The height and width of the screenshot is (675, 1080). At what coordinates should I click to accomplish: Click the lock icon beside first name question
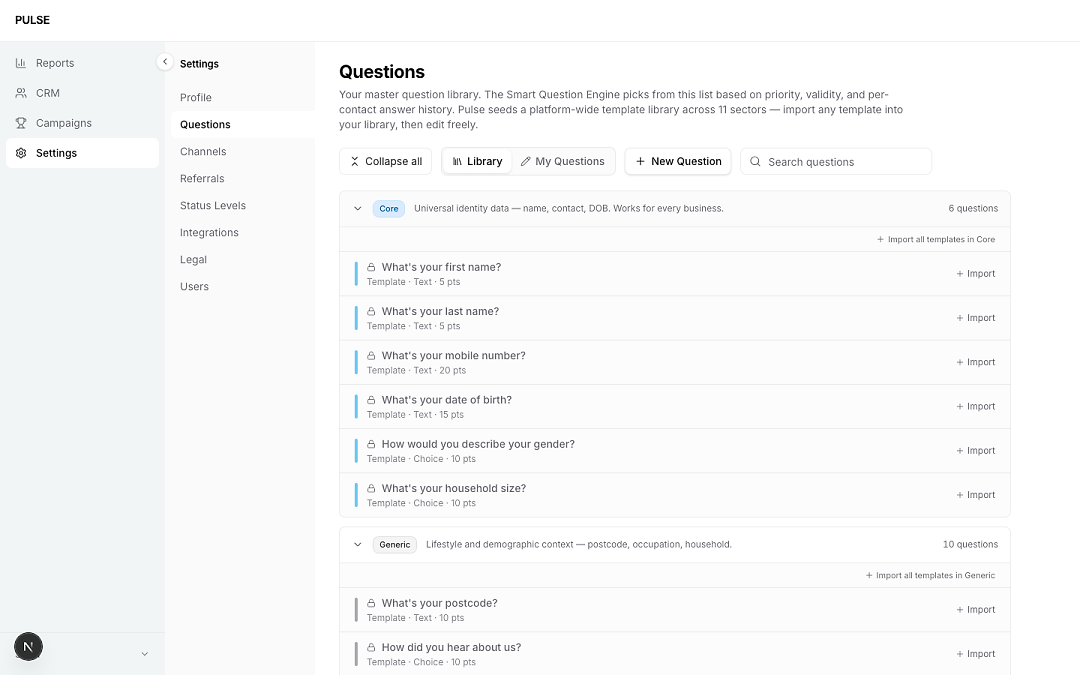371,267
